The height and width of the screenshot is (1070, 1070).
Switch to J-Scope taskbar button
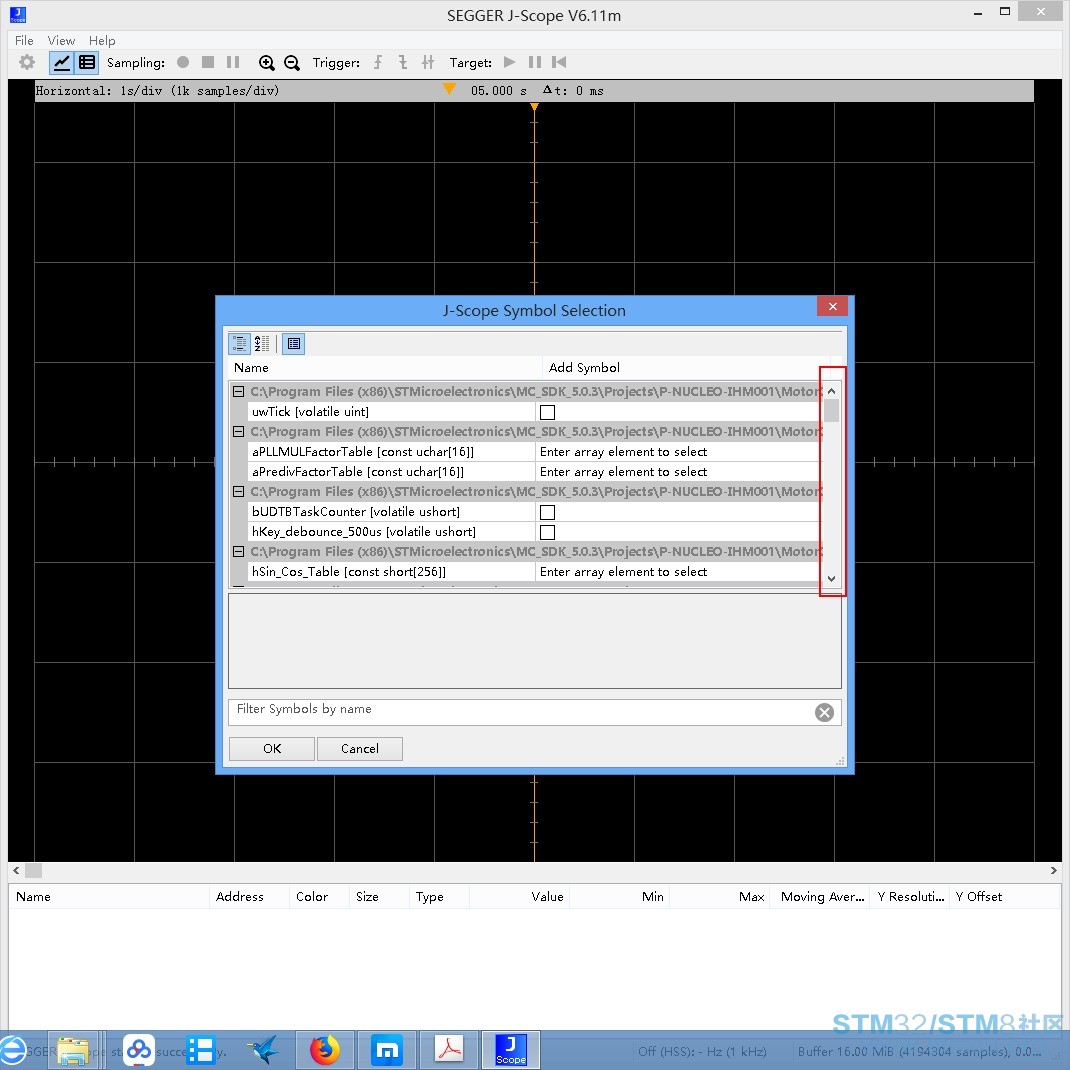click(x=510, y=1050)
